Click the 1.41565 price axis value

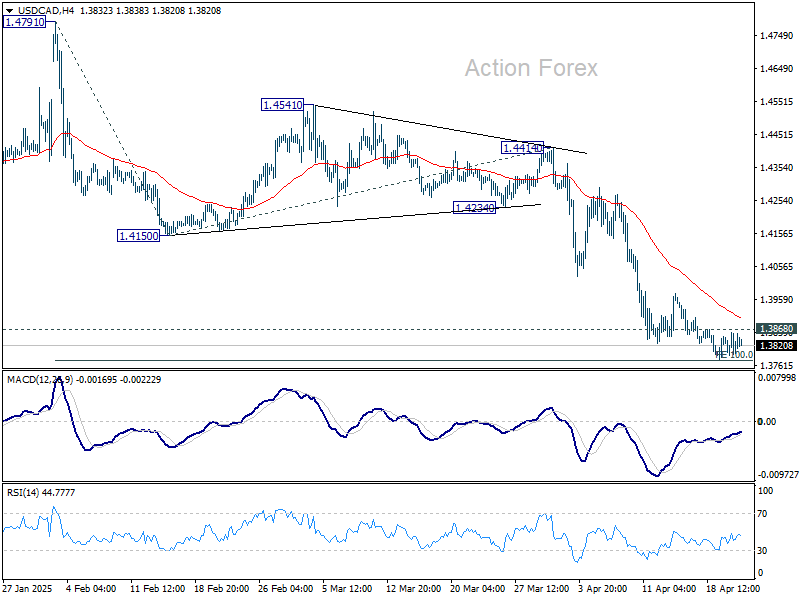click(777, 234)
